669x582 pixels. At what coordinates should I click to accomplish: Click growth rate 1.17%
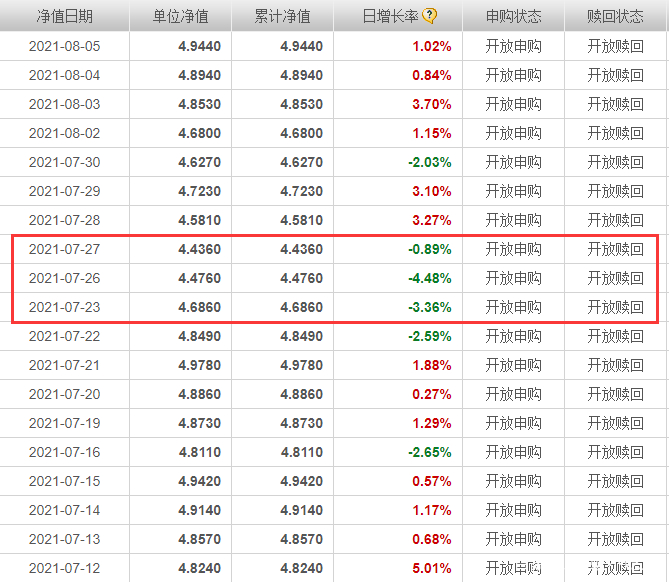tap(432, 510)
